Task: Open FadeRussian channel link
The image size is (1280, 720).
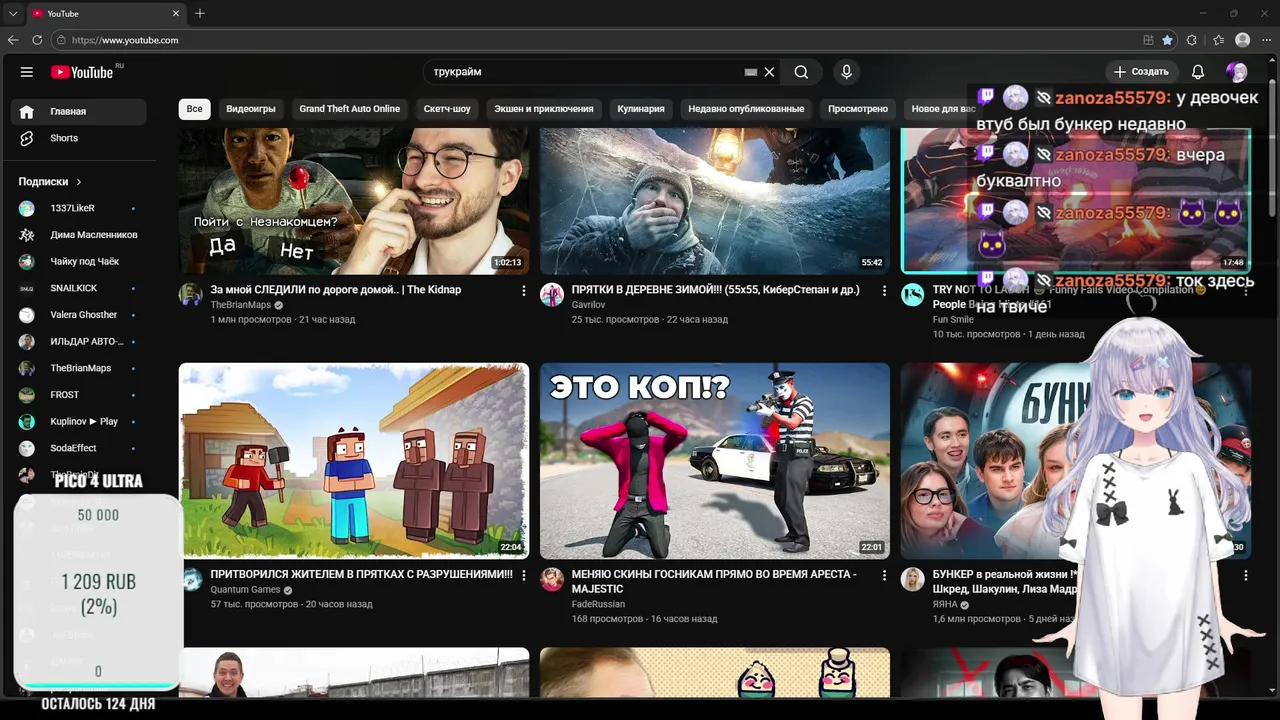Action: 598,604
